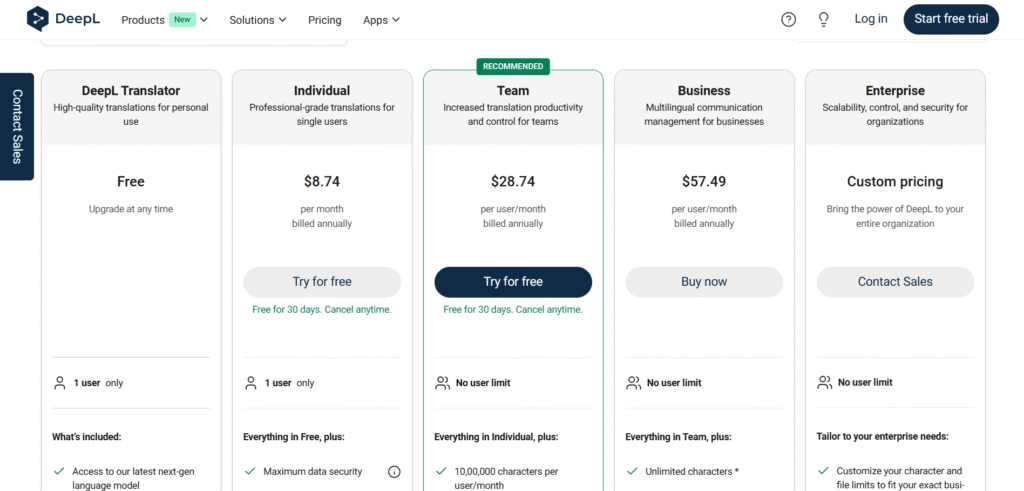Click Everything in Free, plus: heading
Image resolution: width=1024 pixels, height=491 pixels.
[294, 437]
